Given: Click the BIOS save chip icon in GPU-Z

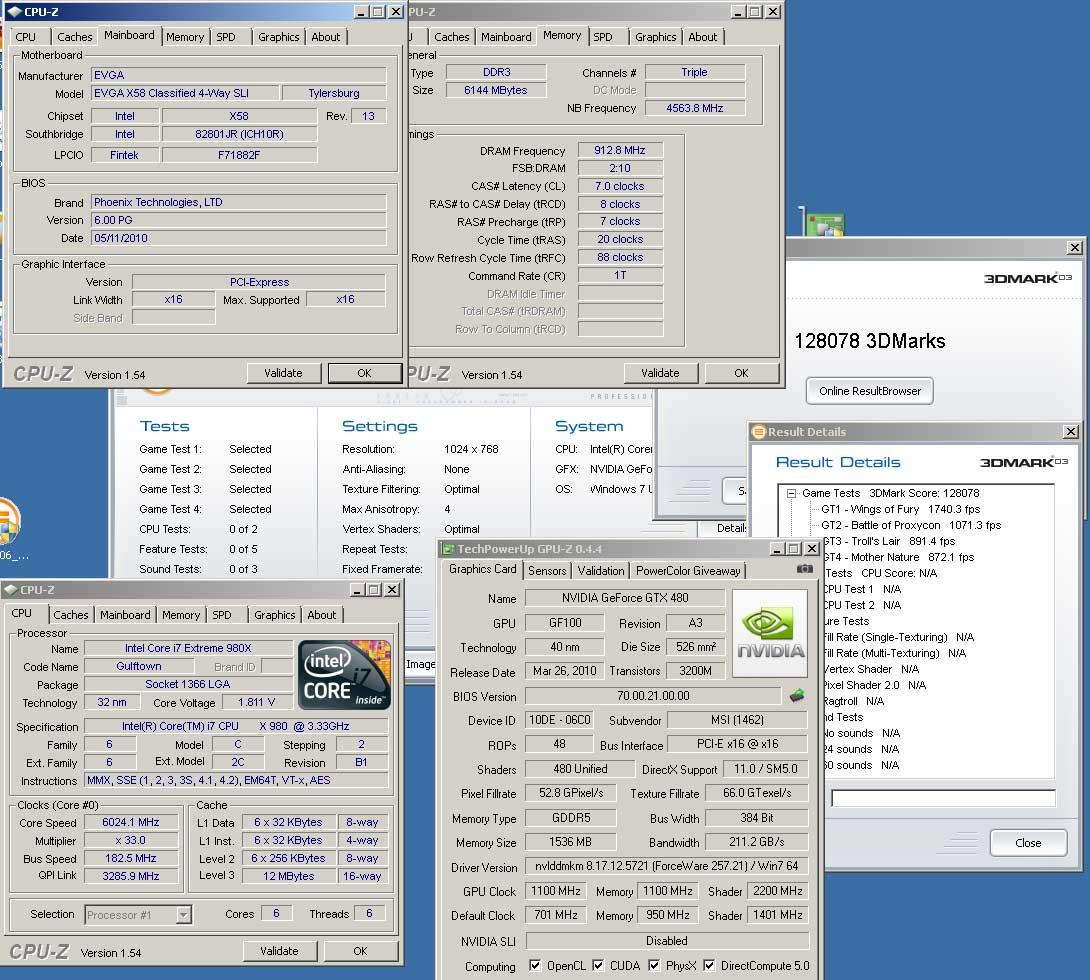Looking at the screenshot, I should [x=797, y=695].
